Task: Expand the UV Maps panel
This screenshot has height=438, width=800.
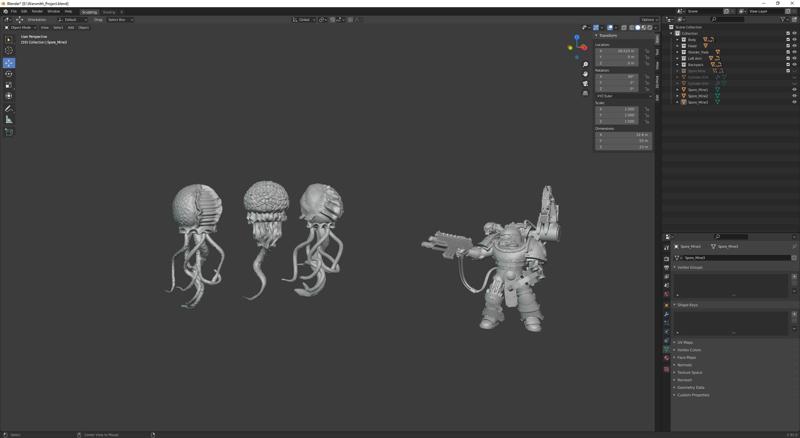Action: pos(687,342)
